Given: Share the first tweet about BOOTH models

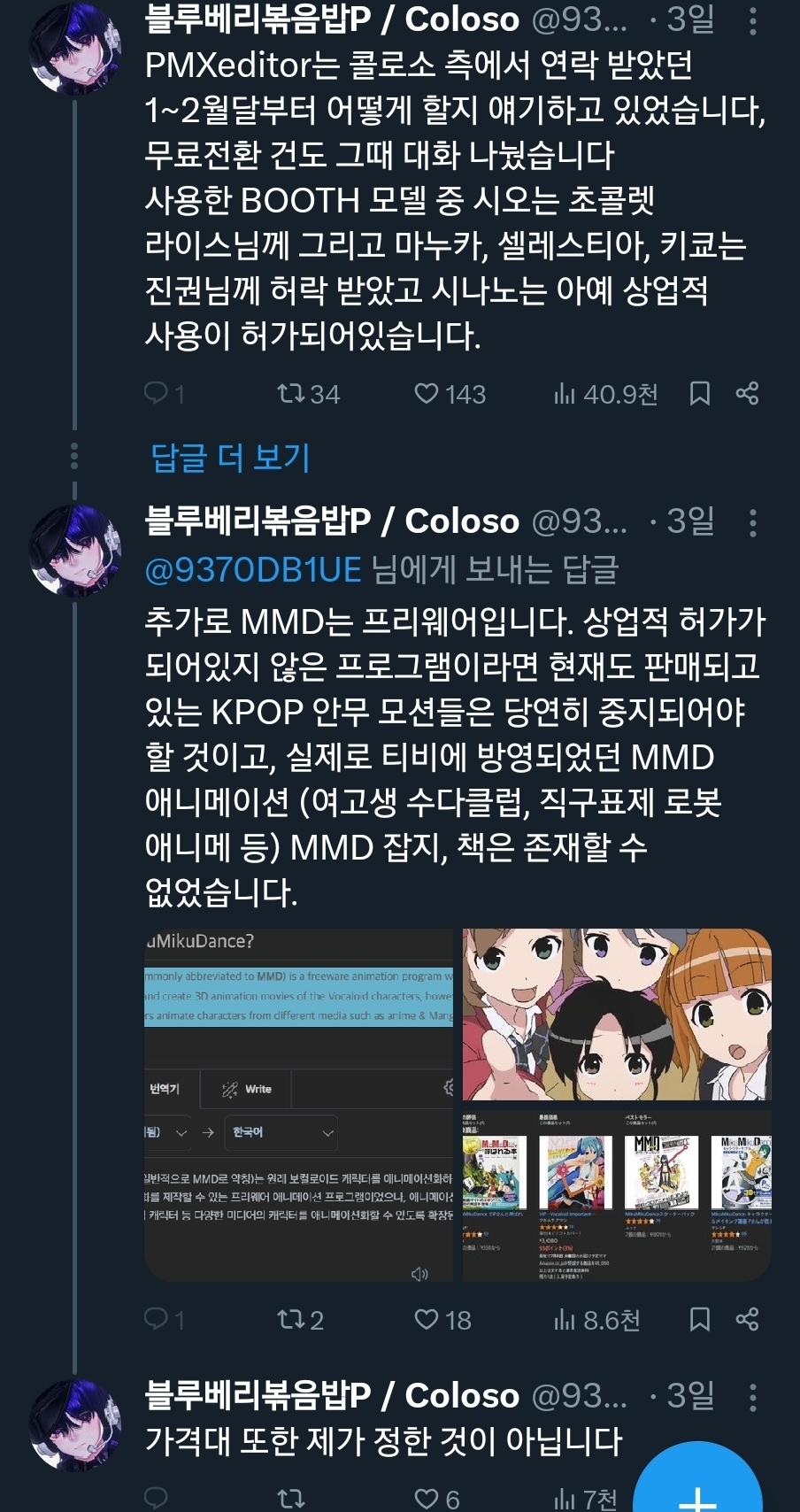Looking at the screenshot, I should [748, 394].
